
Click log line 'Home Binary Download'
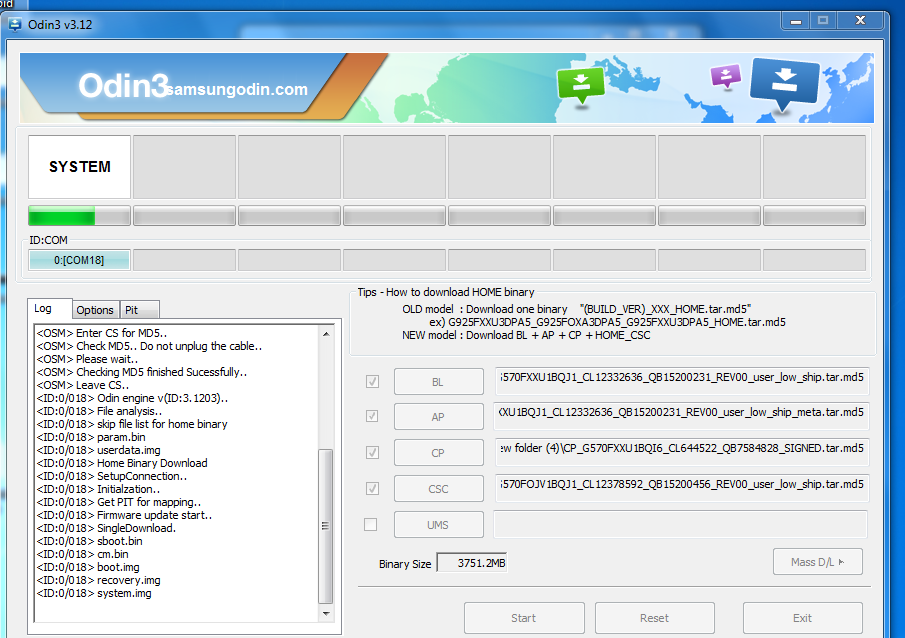tap(122, 463)
